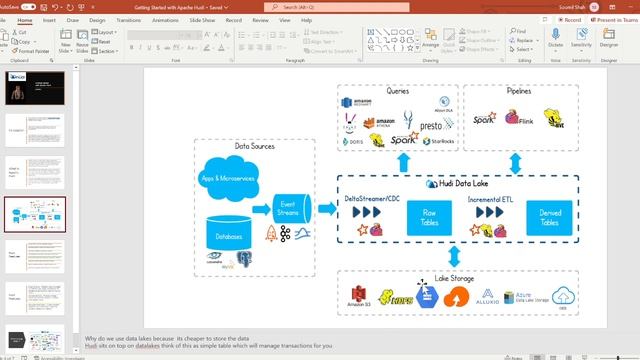Click the Save icon in title bar
This screenshot has height=360, width=640.
point(44,7)
